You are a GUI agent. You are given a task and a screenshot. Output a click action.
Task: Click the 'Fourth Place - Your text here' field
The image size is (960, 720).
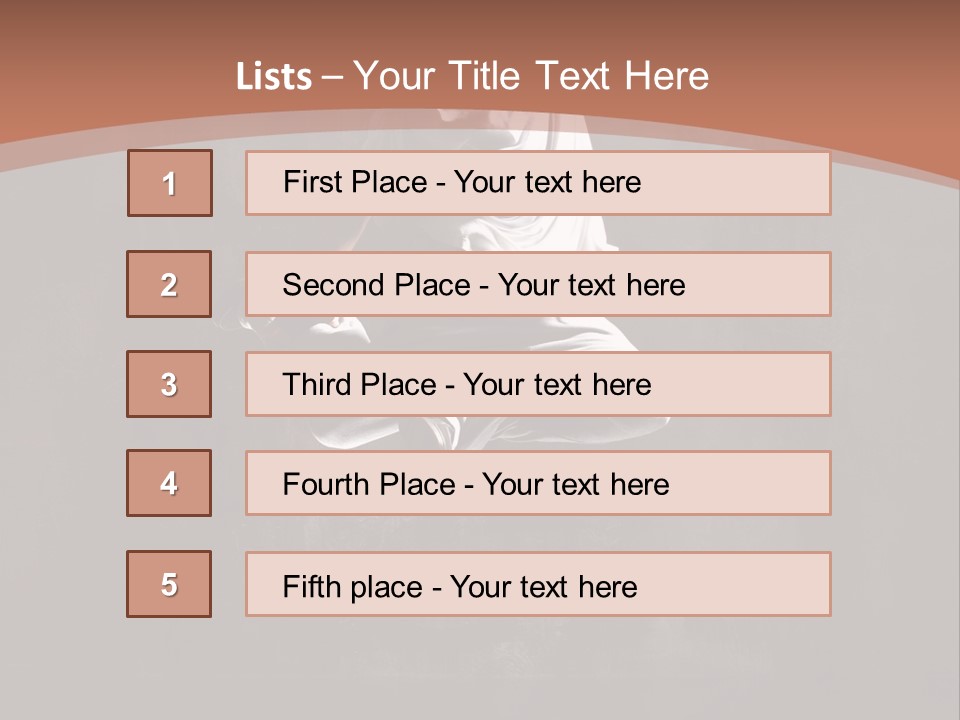point(538,483)
